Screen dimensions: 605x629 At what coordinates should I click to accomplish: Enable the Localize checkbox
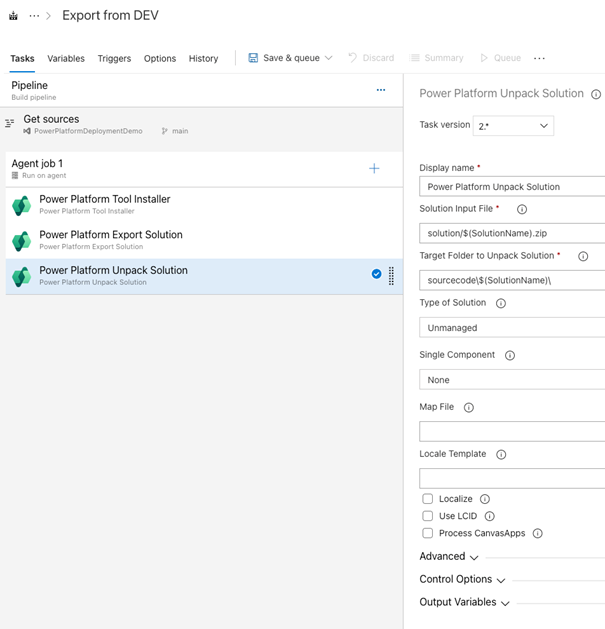click(x=428, y=499)
